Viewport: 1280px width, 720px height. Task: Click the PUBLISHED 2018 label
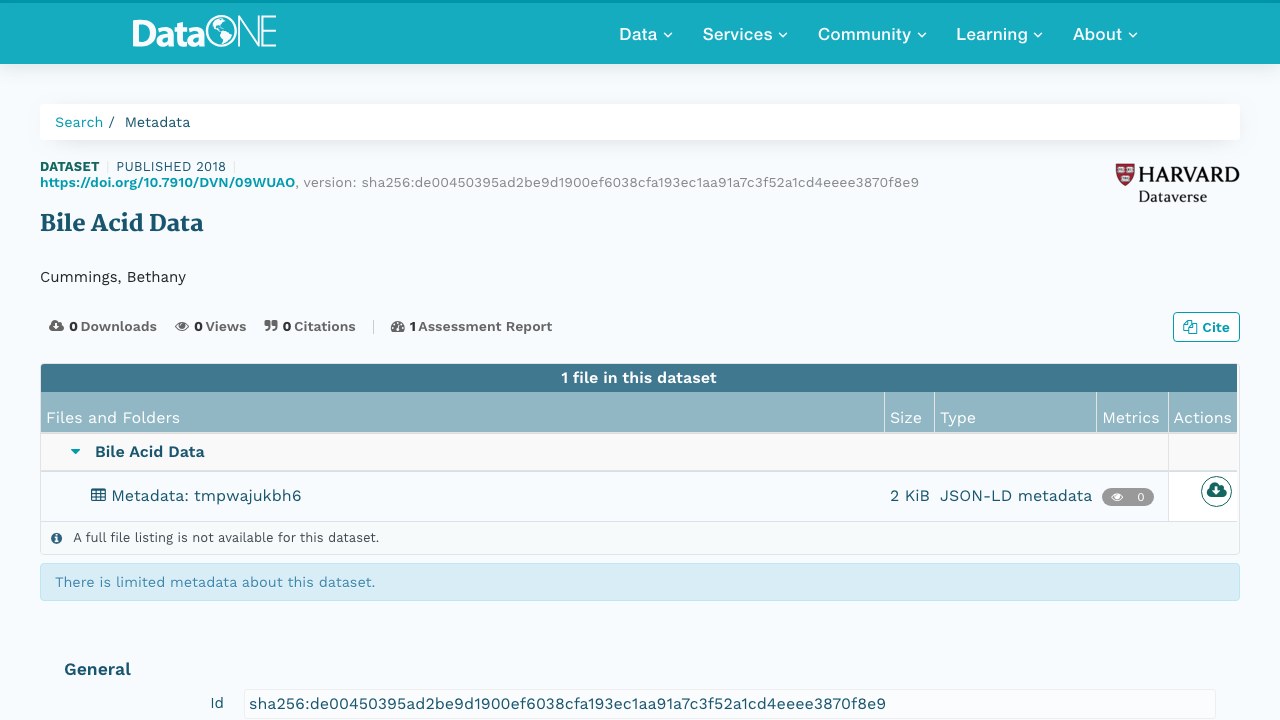[x=171, y=167]
